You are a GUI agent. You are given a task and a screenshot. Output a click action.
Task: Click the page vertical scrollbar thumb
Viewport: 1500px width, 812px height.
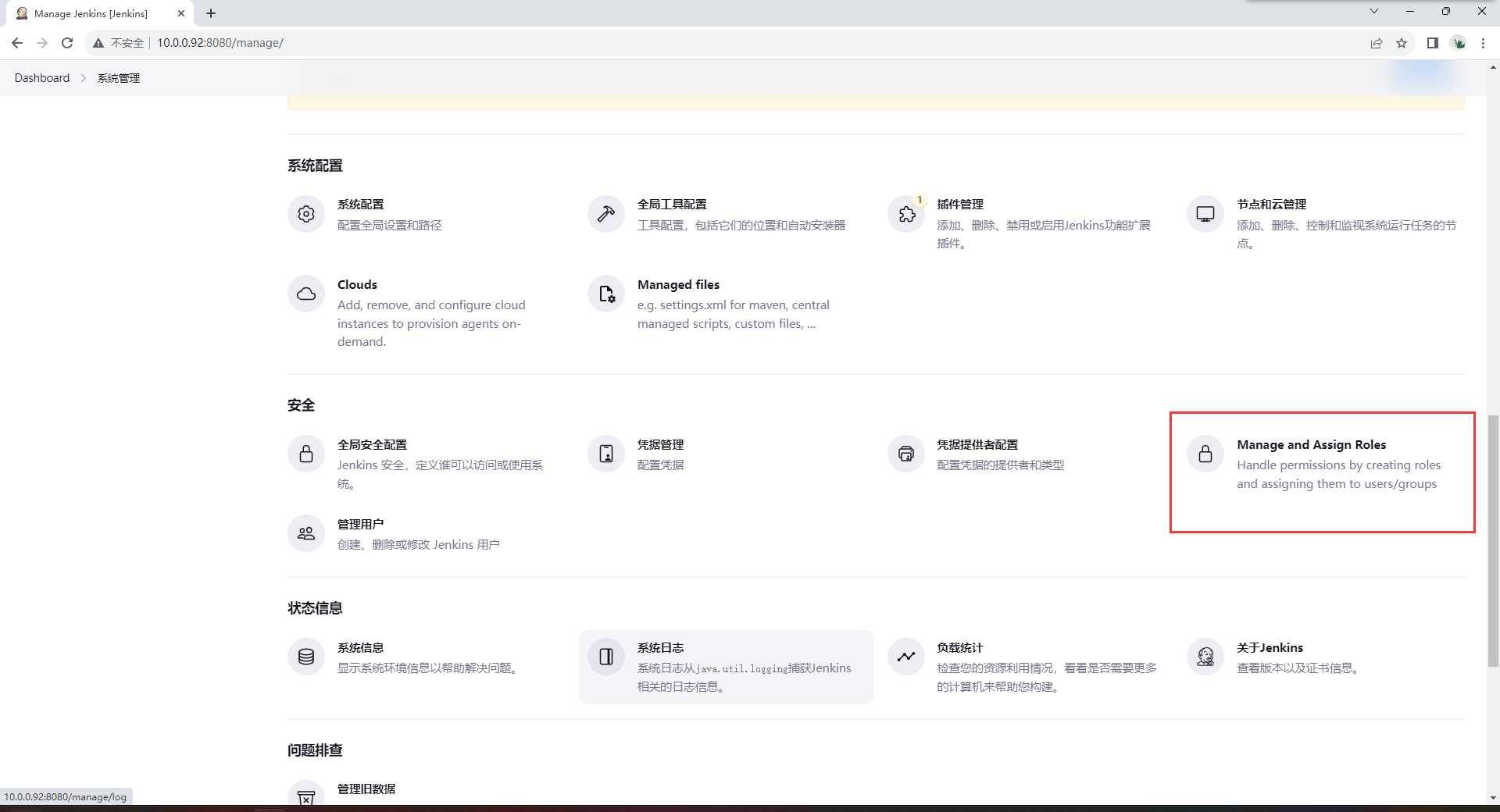coord(1493,540)
